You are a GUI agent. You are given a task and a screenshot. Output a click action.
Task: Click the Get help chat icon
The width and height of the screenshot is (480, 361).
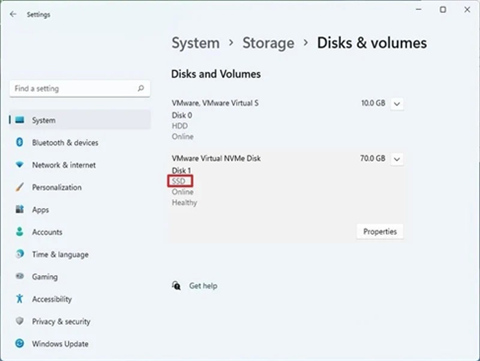[x=176, y=286]
